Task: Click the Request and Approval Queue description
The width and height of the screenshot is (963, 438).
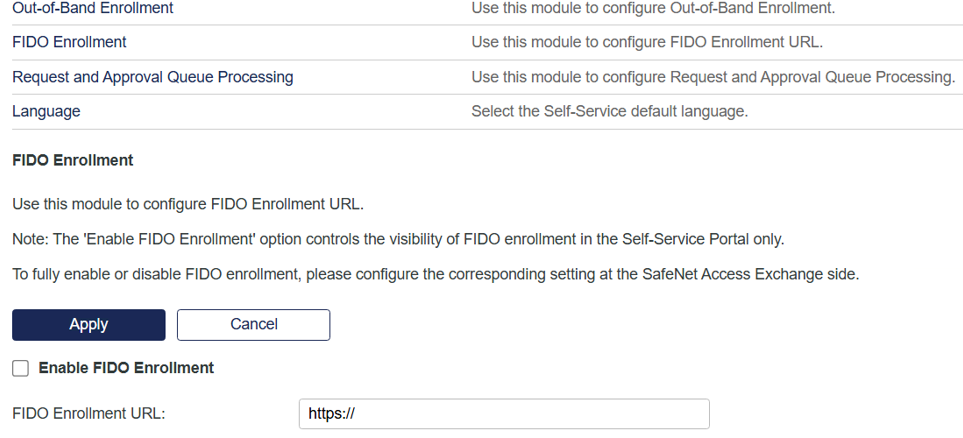Action: point(712,77)
